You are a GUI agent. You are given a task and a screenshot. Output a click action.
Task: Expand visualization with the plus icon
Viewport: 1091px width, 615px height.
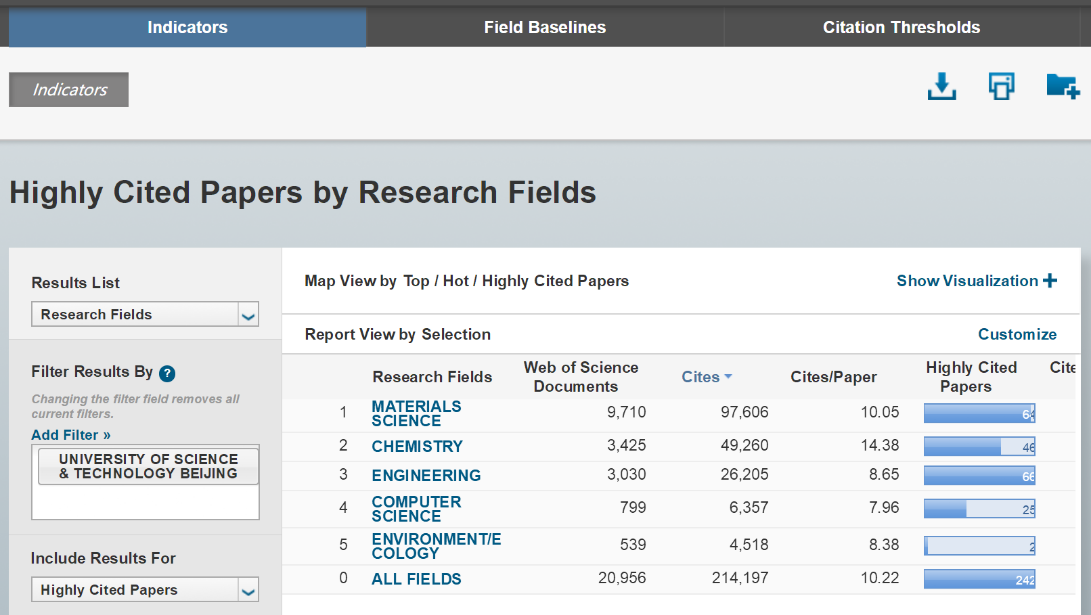[x=1050, y=281]
